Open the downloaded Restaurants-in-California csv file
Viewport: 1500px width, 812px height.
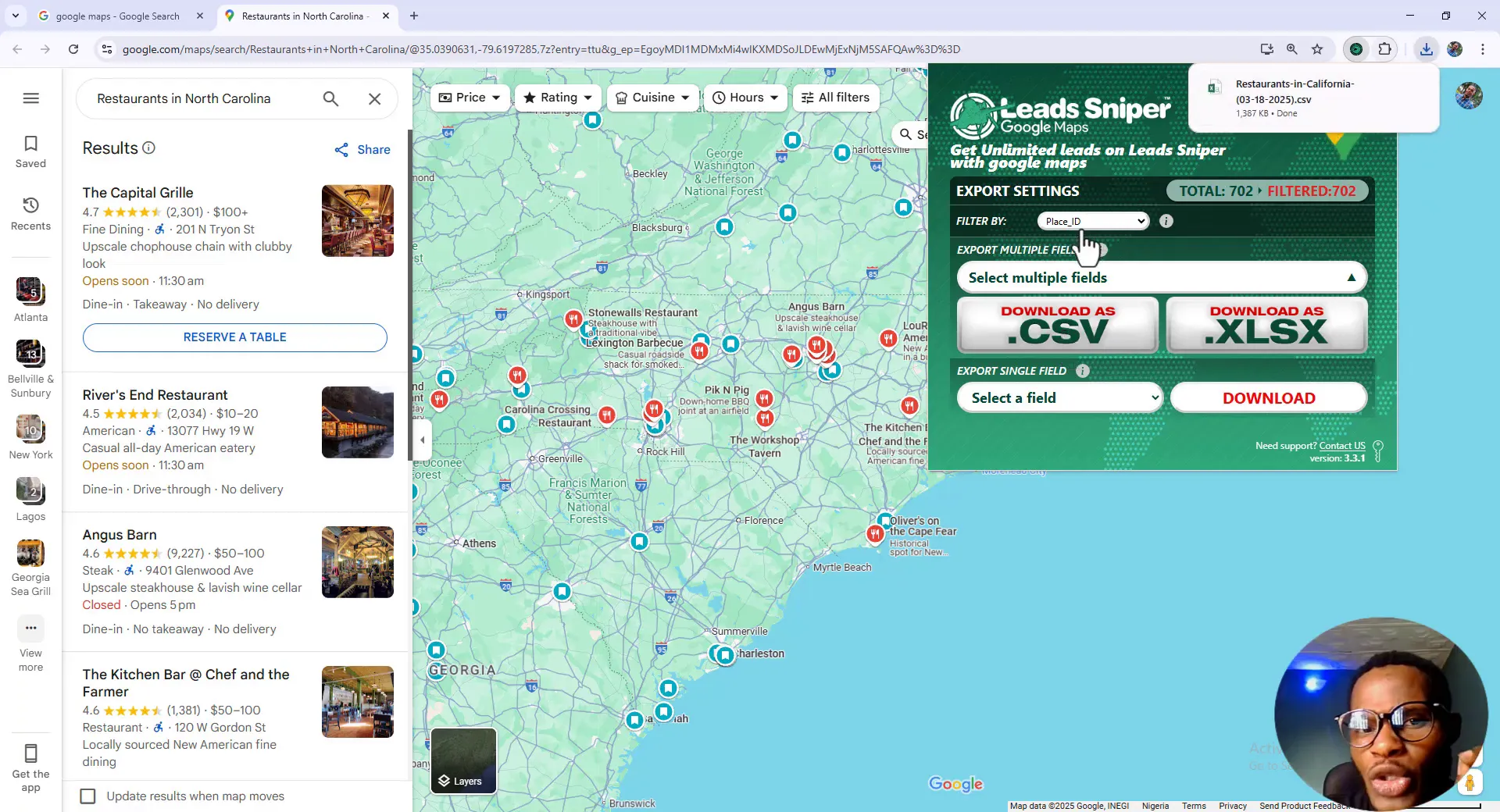(1313, 98)
